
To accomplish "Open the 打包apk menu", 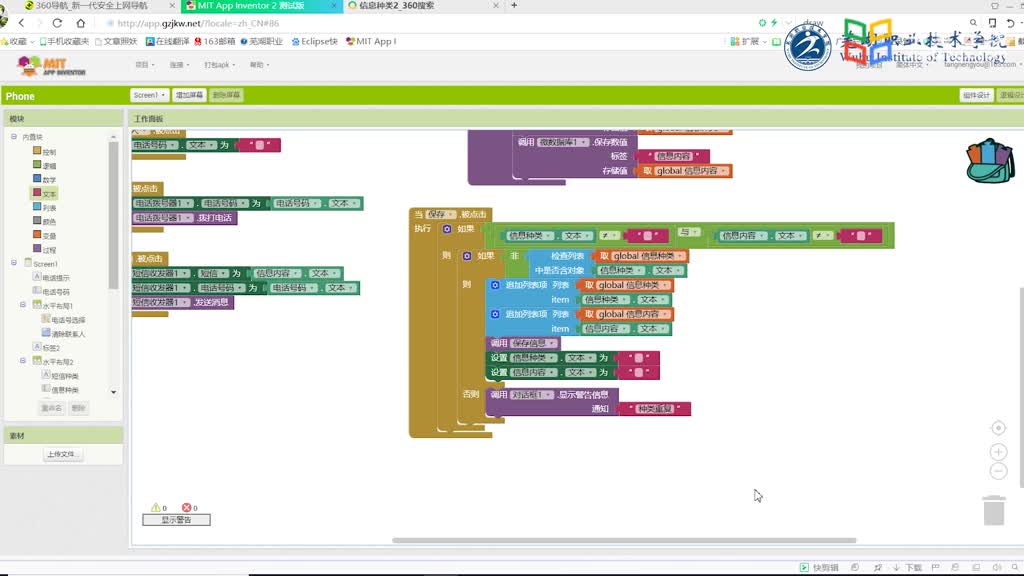I will (219, 65).
